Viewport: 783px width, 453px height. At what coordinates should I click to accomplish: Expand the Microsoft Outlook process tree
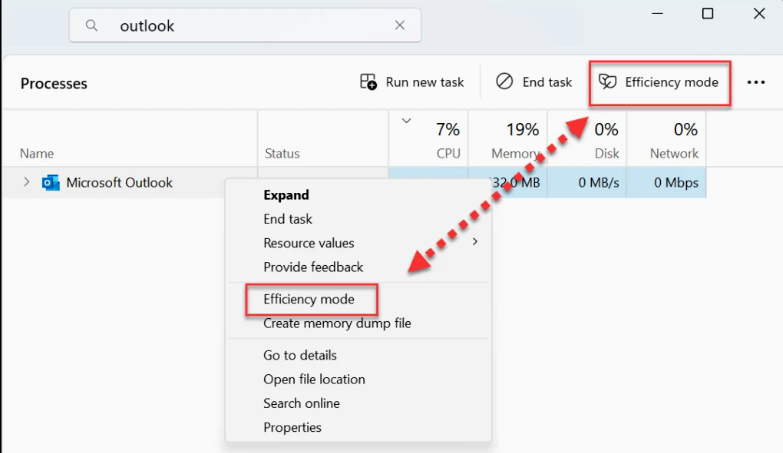click(27, 183)
